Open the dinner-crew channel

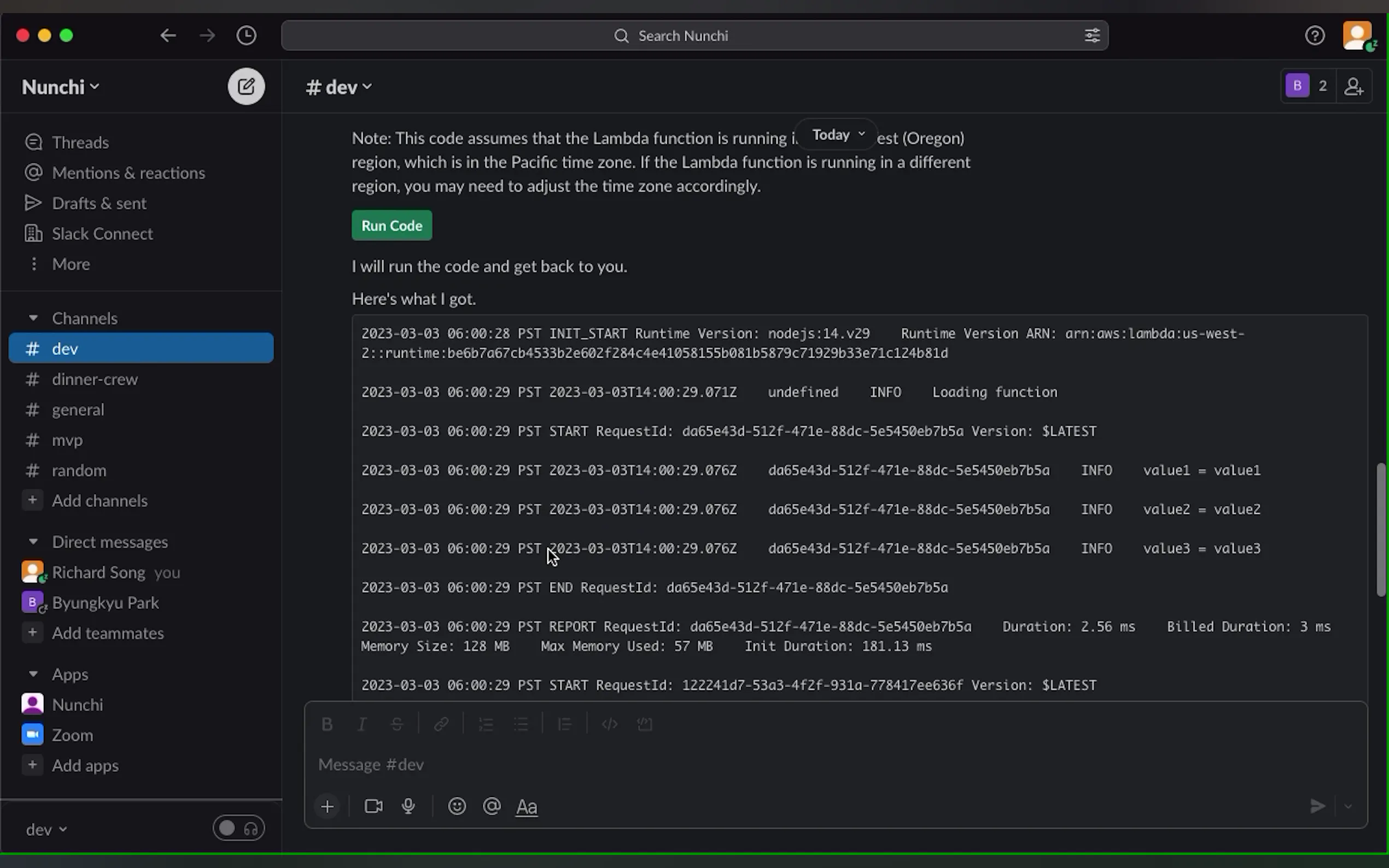[x=95, y=379]
